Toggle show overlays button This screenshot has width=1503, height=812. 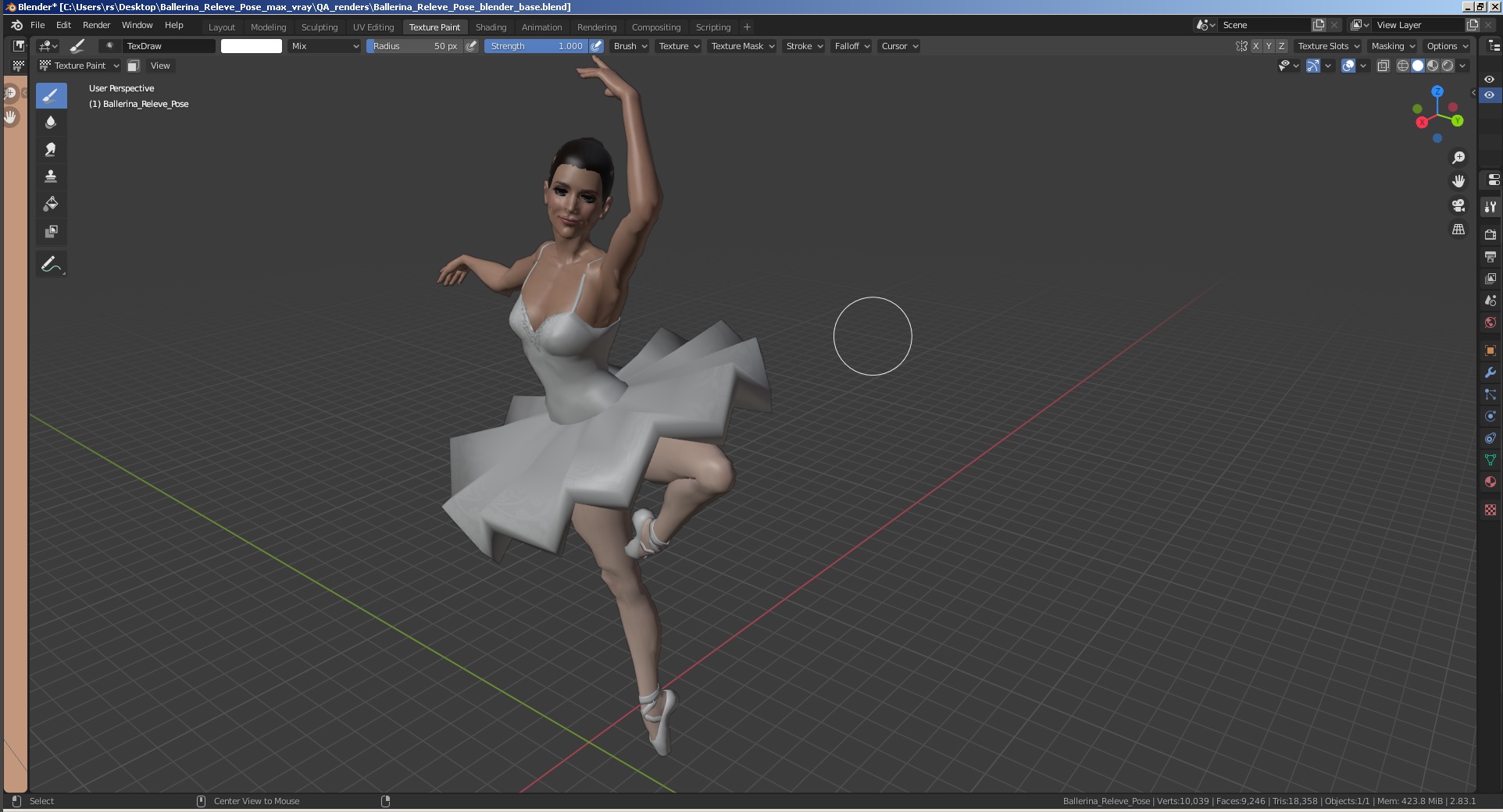pos(1348,66)
